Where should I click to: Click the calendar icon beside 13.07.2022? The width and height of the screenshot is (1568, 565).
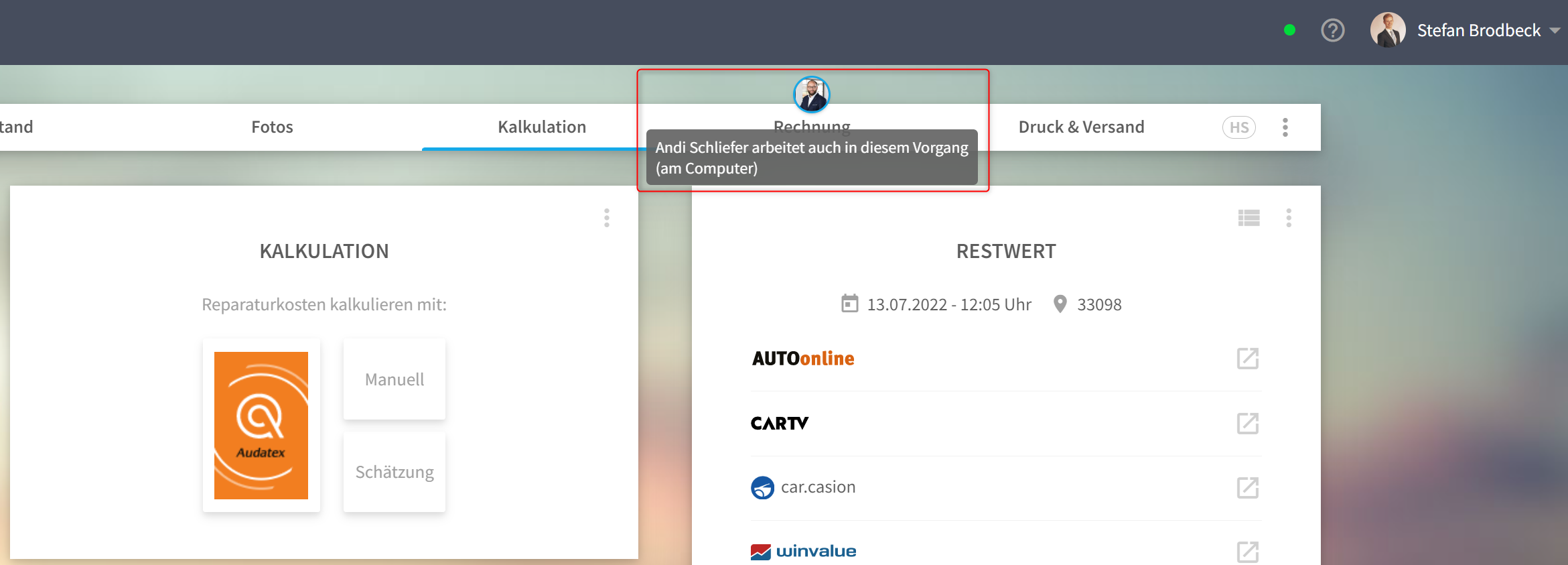click(x=850, y=304)
